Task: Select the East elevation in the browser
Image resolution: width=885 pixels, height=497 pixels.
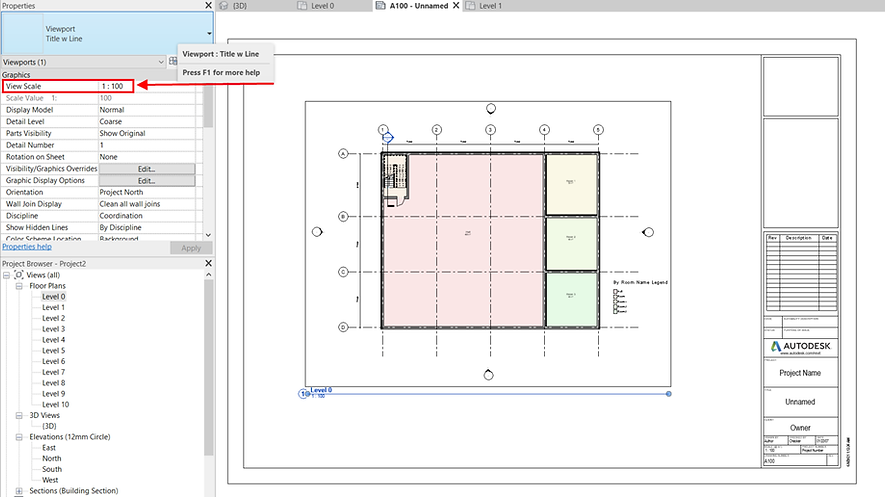Action: [49, 447]
